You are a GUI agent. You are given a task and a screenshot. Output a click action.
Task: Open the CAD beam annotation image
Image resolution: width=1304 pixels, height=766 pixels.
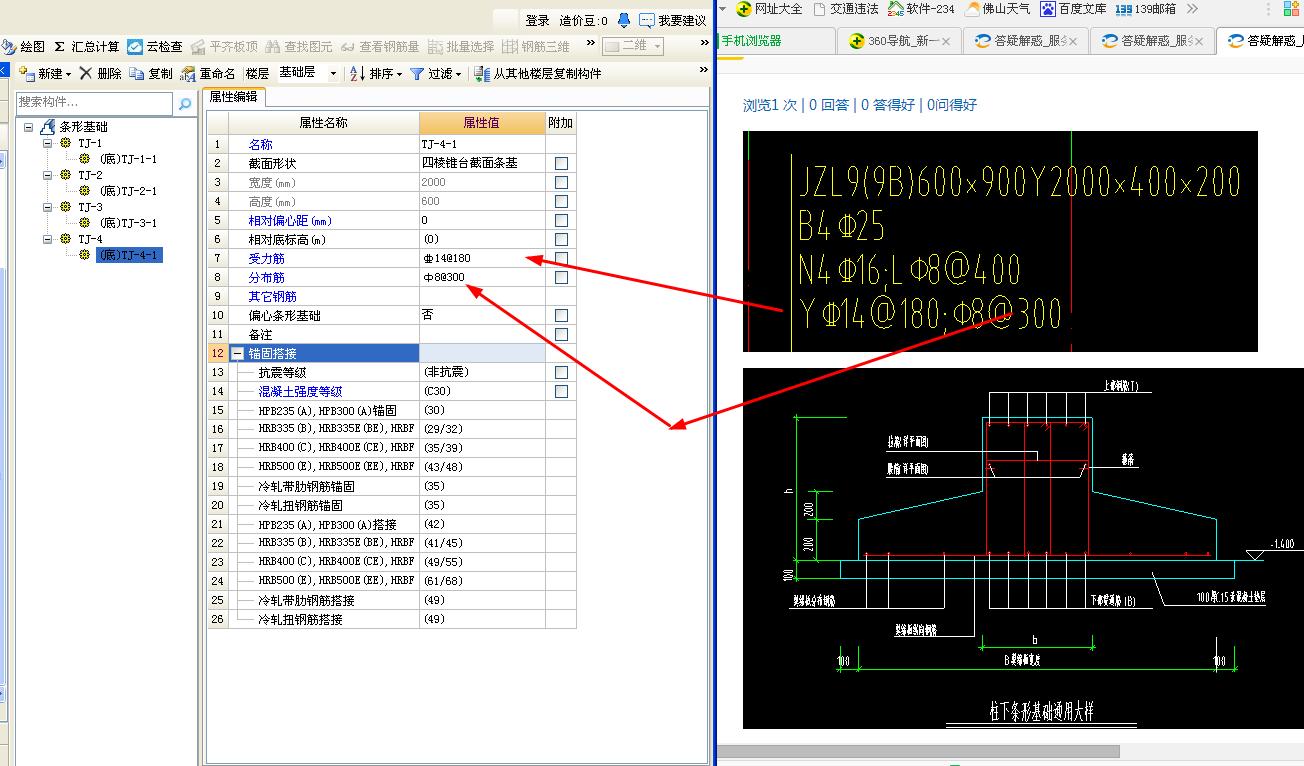1000,241
